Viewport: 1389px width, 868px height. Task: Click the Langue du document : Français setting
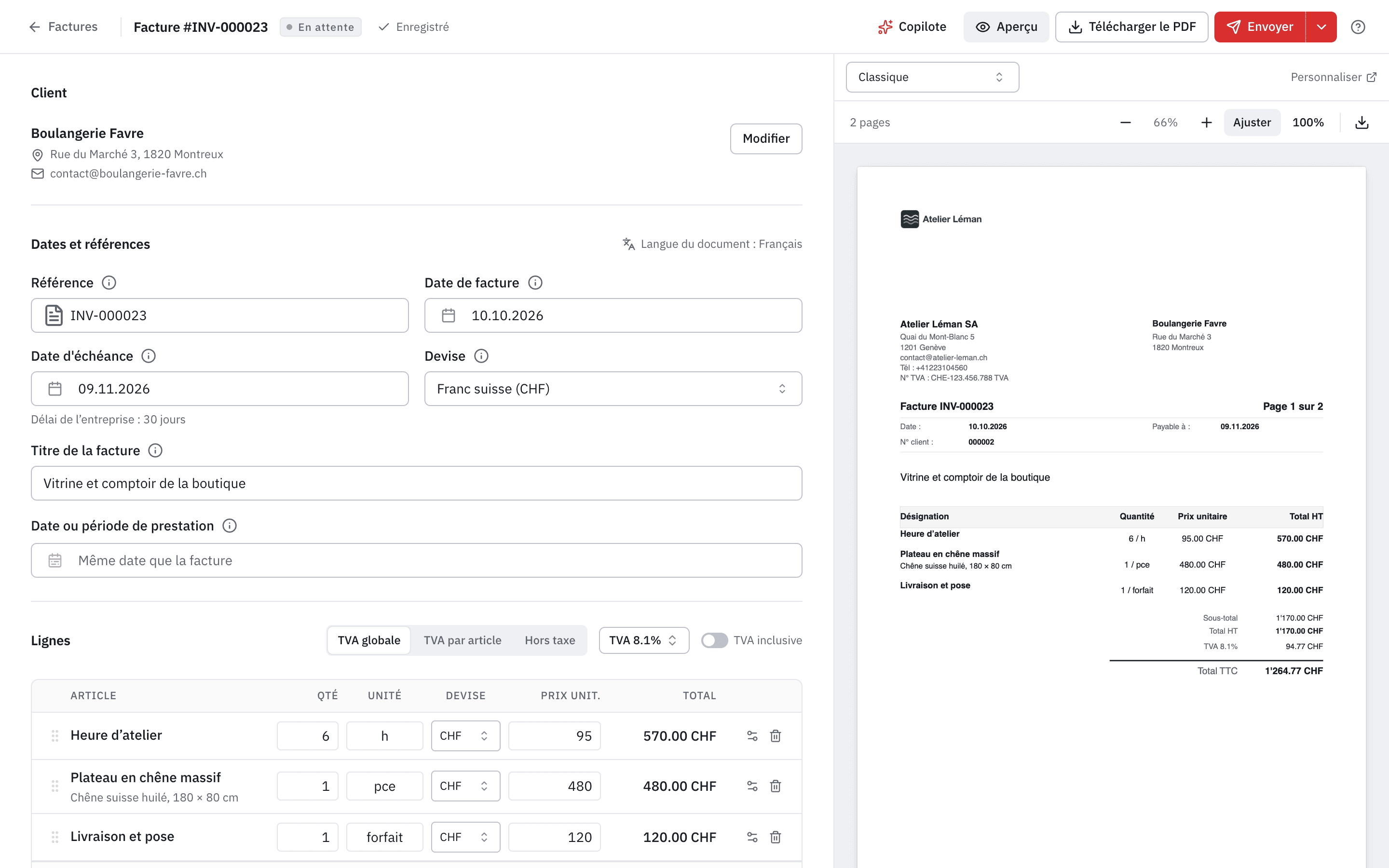point(712,244)
